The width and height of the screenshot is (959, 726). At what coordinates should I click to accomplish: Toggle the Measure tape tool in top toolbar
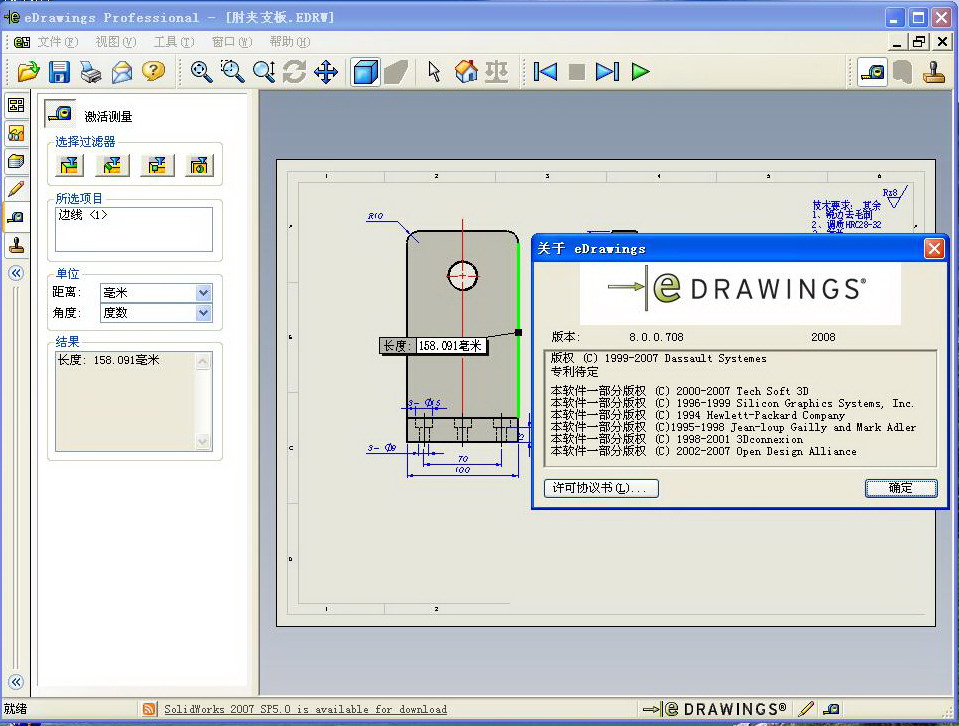pyautogui.click(x=872, y=72)
